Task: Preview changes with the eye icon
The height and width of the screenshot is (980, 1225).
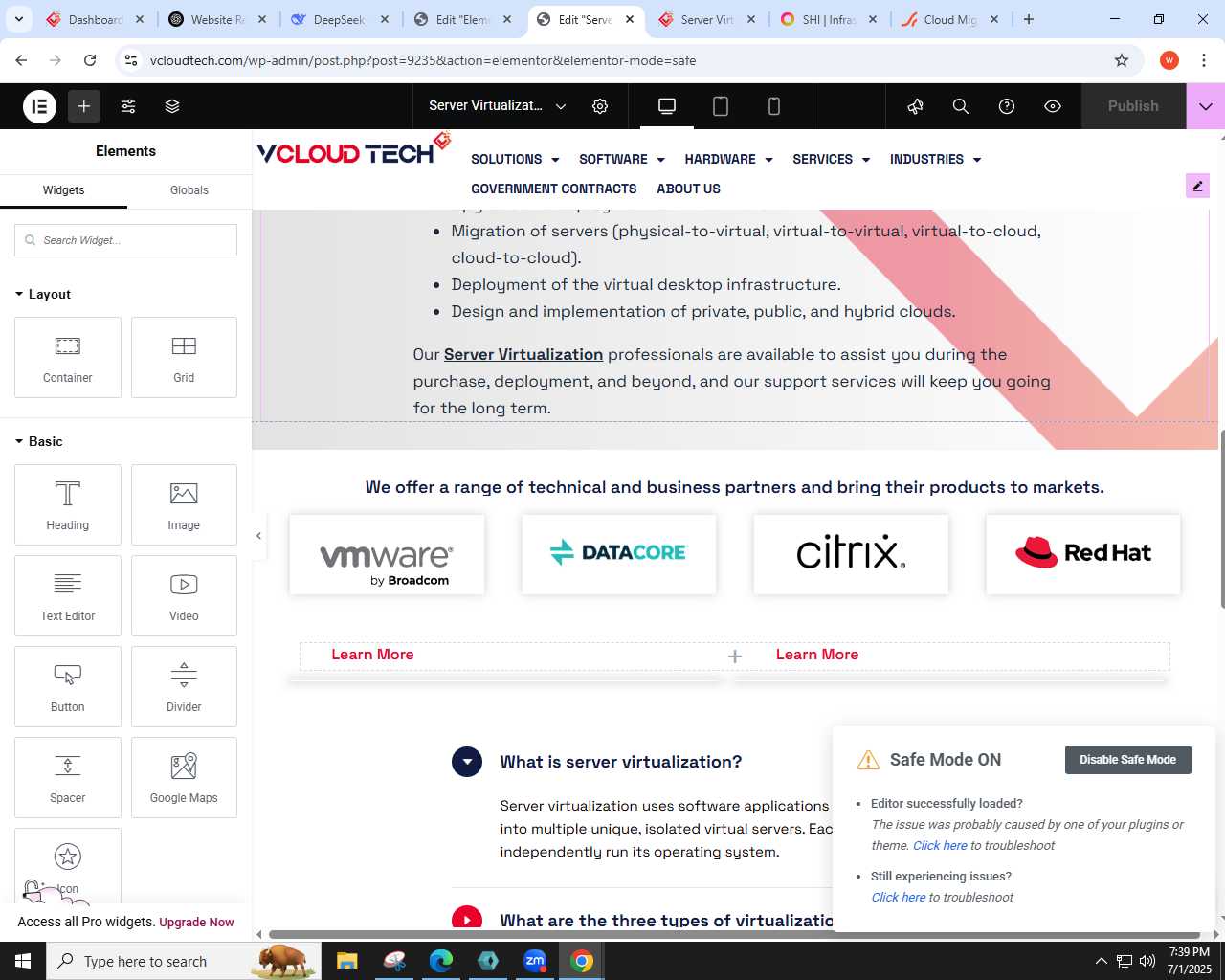Action: (1053, 106)
